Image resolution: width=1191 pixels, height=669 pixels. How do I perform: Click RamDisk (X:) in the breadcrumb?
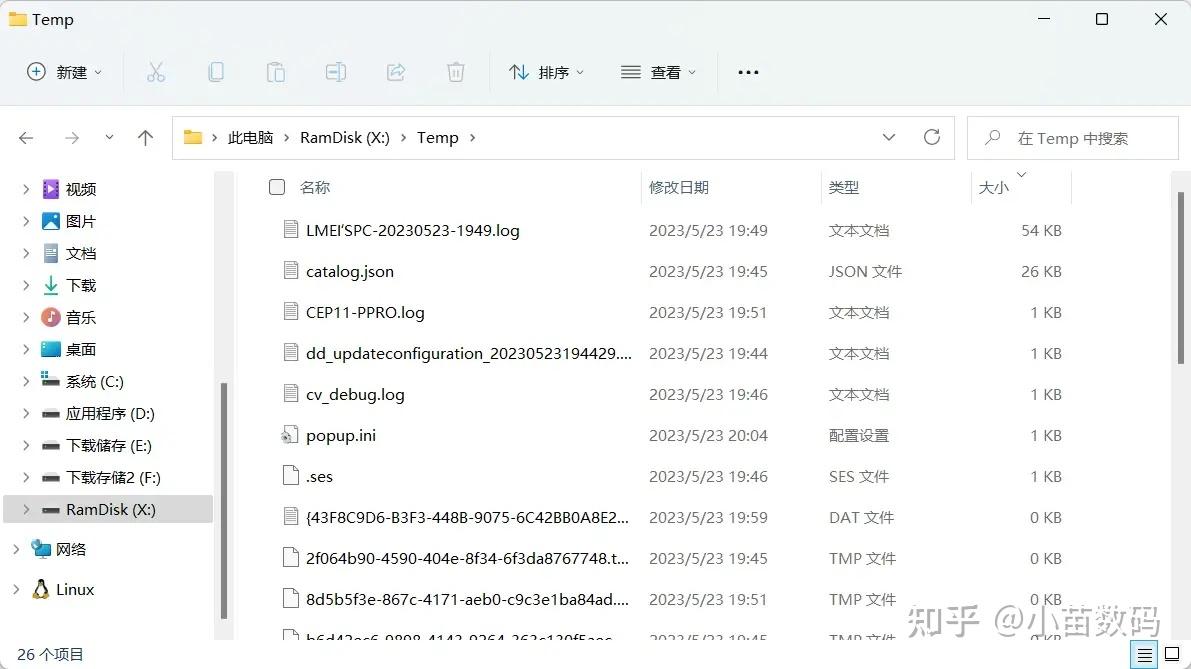click(x=345, y=137)
